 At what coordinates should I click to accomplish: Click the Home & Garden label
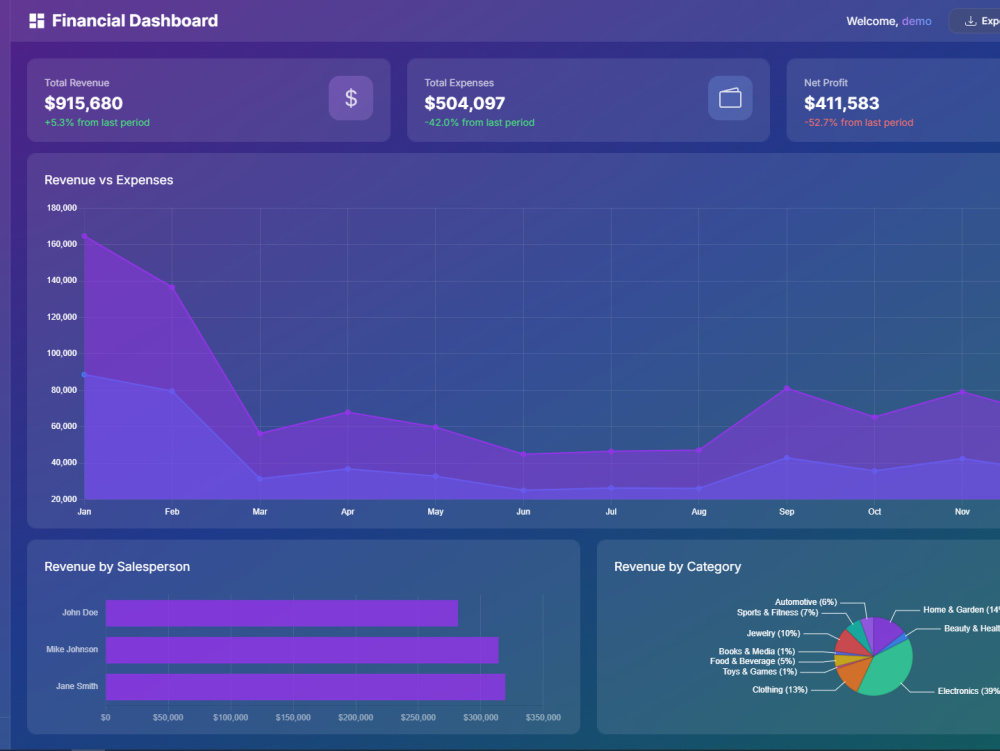(961, 609)
